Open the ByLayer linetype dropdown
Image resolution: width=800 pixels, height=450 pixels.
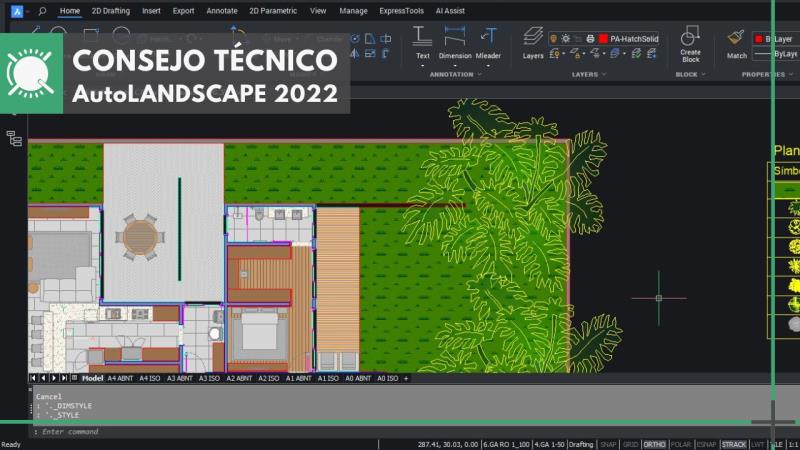coord(776,54)
